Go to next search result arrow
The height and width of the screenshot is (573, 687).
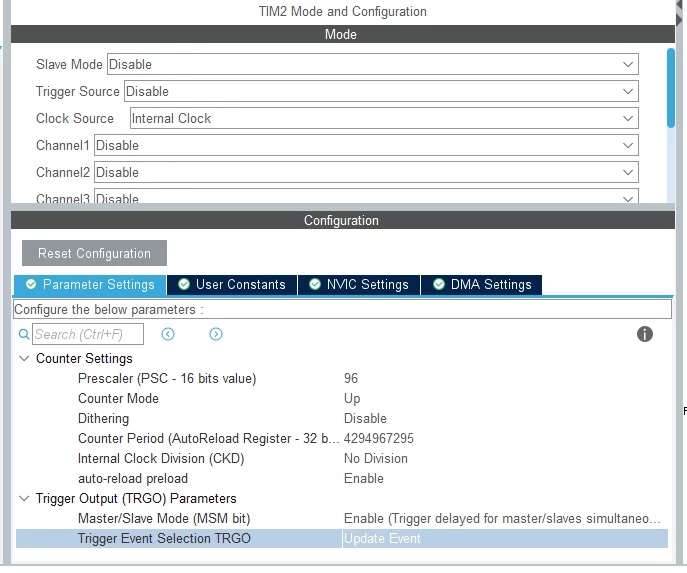pyautogui.click(x=216, y=335)
